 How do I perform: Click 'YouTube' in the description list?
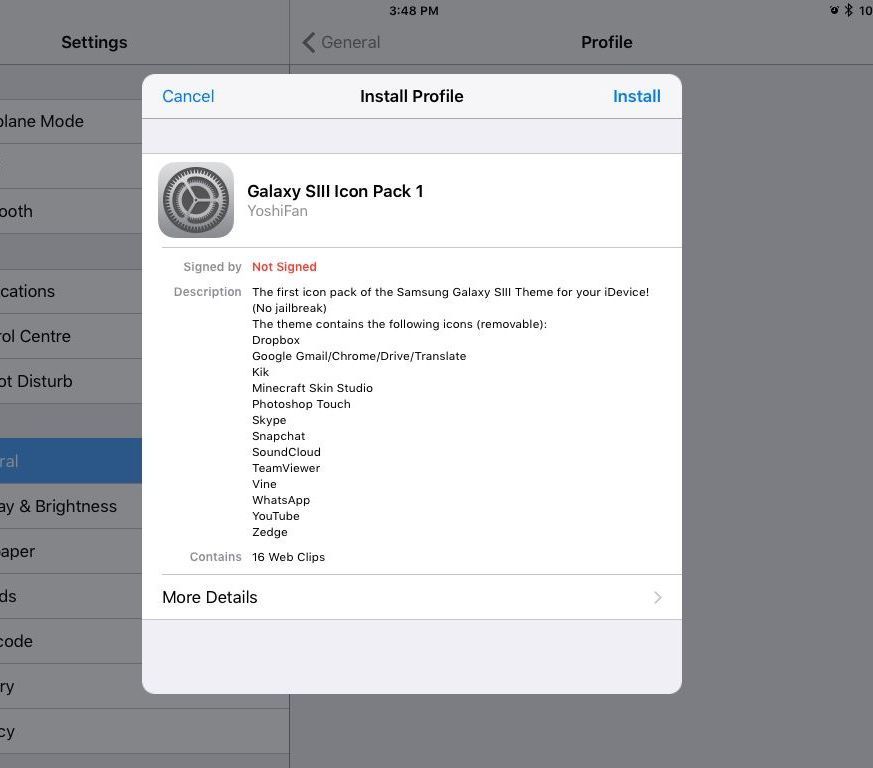coord(276,516)
